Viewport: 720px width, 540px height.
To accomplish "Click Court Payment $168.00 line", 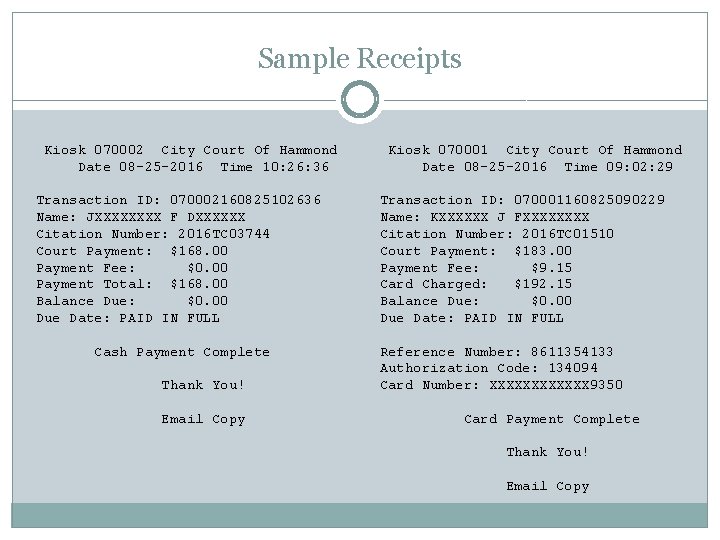I will [x=132, y=251].
